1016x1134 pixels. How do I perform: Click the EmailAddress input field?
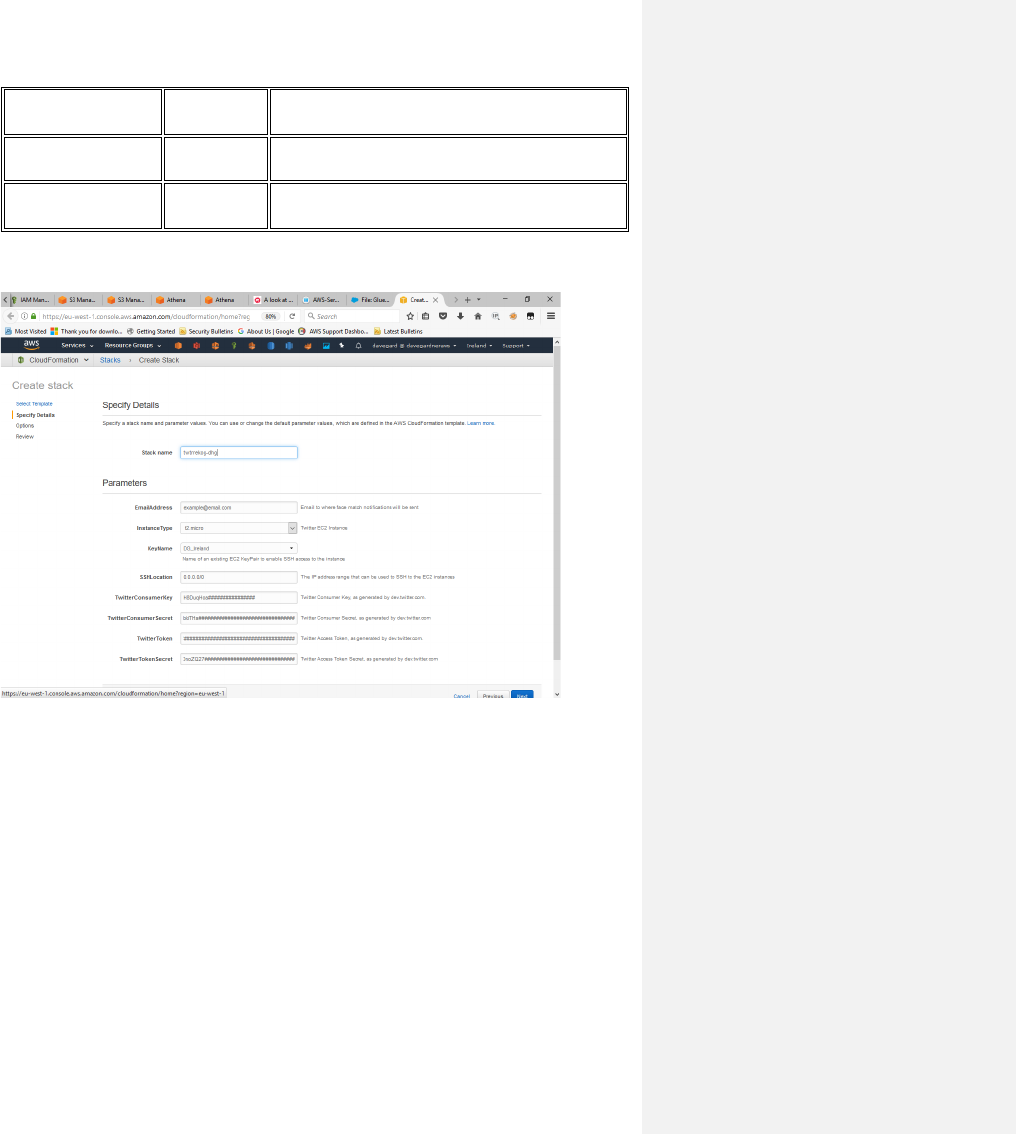pyautogui.click(x=239, y=507)
